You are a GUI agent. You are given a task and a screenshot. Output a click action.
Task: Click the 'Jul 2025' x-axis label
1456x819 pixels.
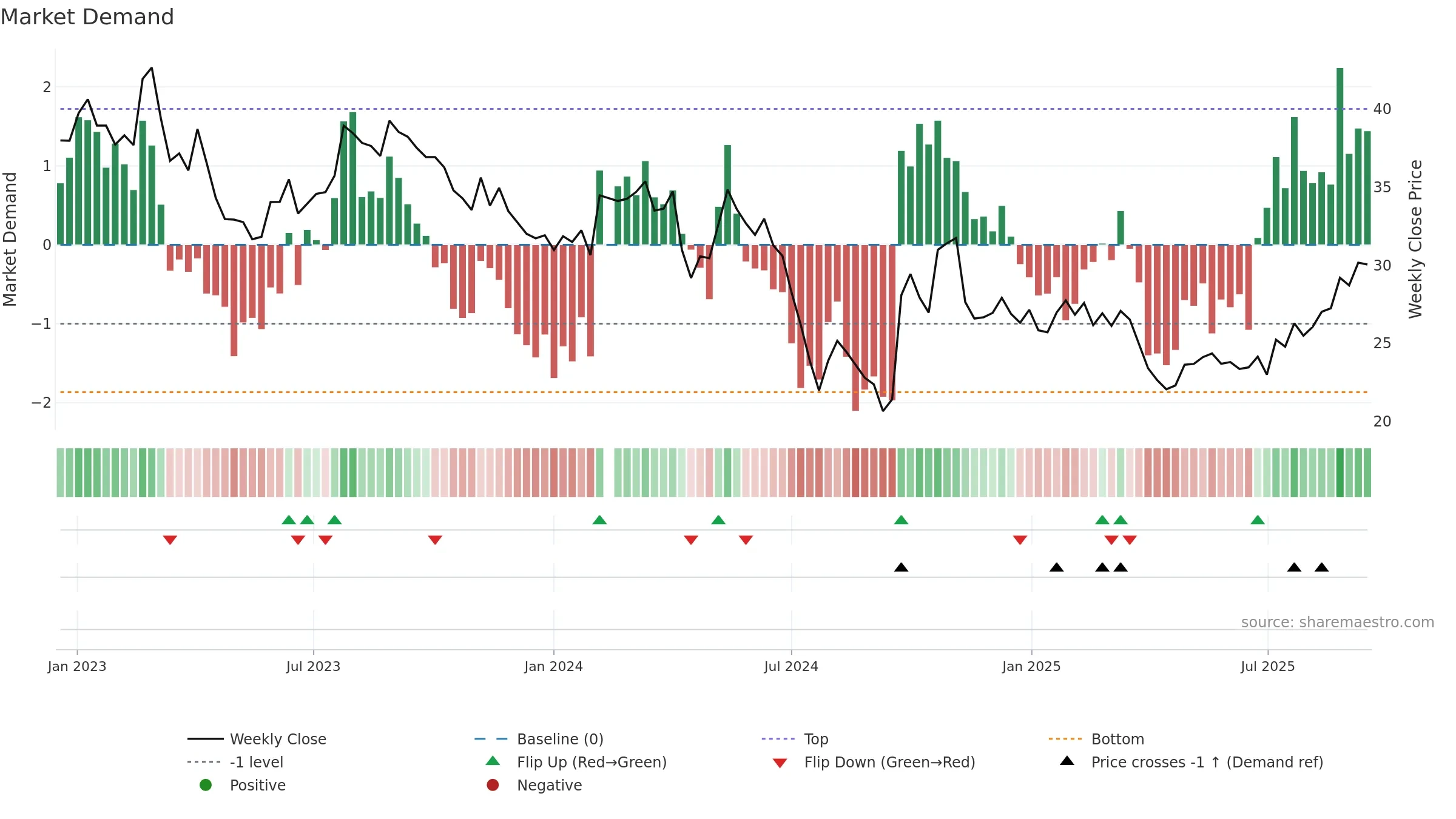tap(1267, 666)
